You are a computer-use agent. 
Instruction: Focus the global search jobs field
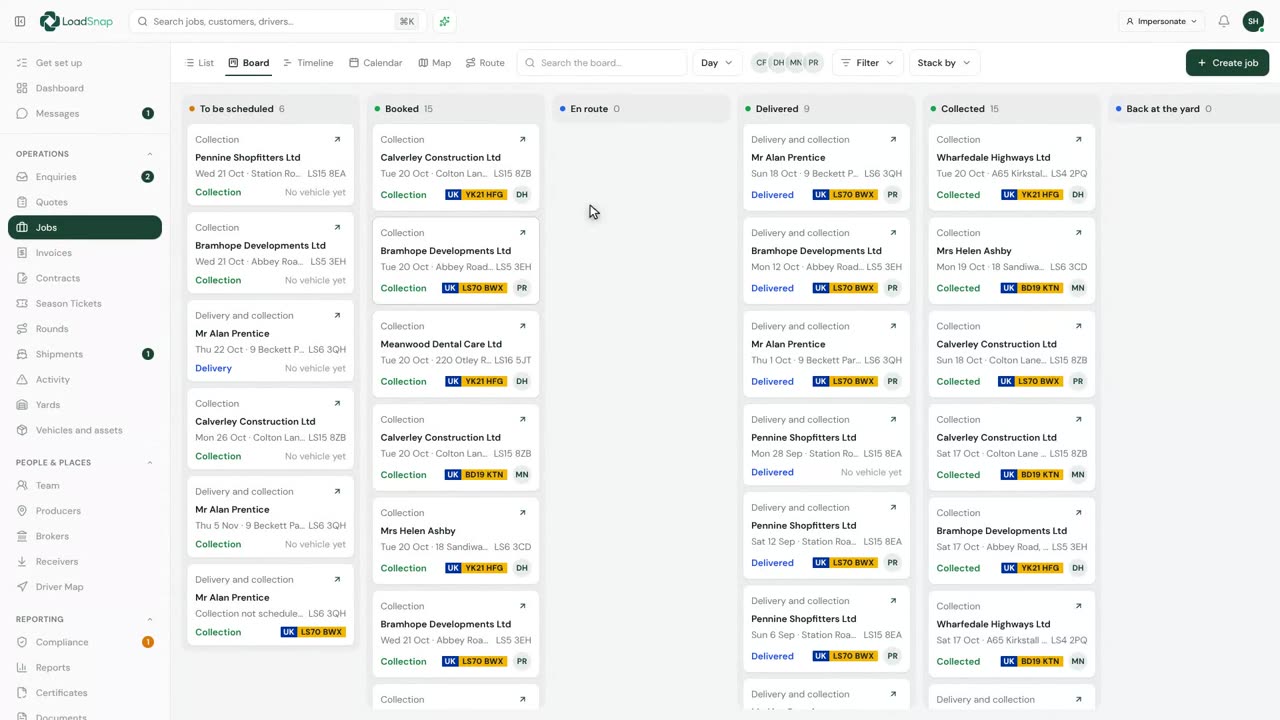click(278, 21)
